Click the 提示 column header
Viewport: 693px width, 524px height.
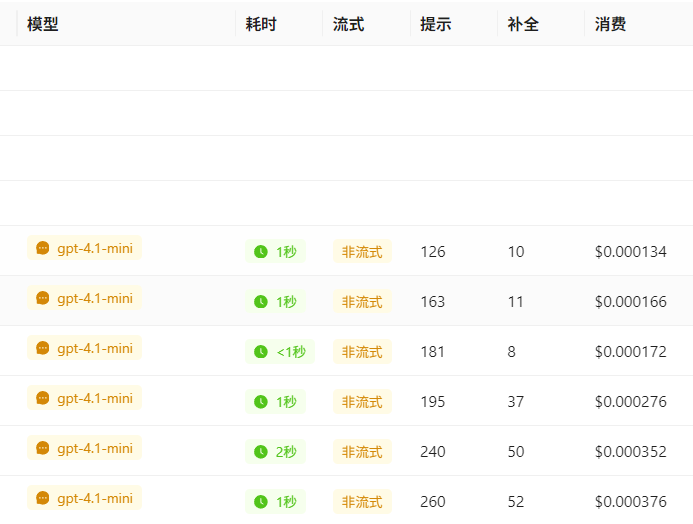436,24
